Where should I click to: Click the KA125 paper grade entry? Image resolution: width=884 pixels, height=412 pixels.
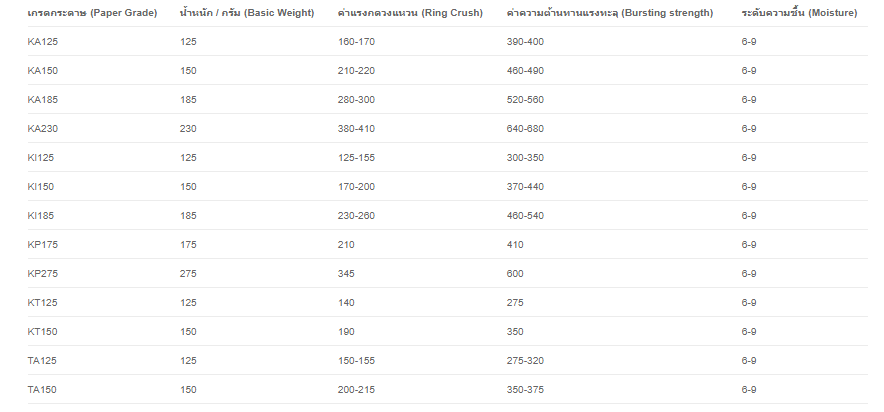(x=42, y=42)
